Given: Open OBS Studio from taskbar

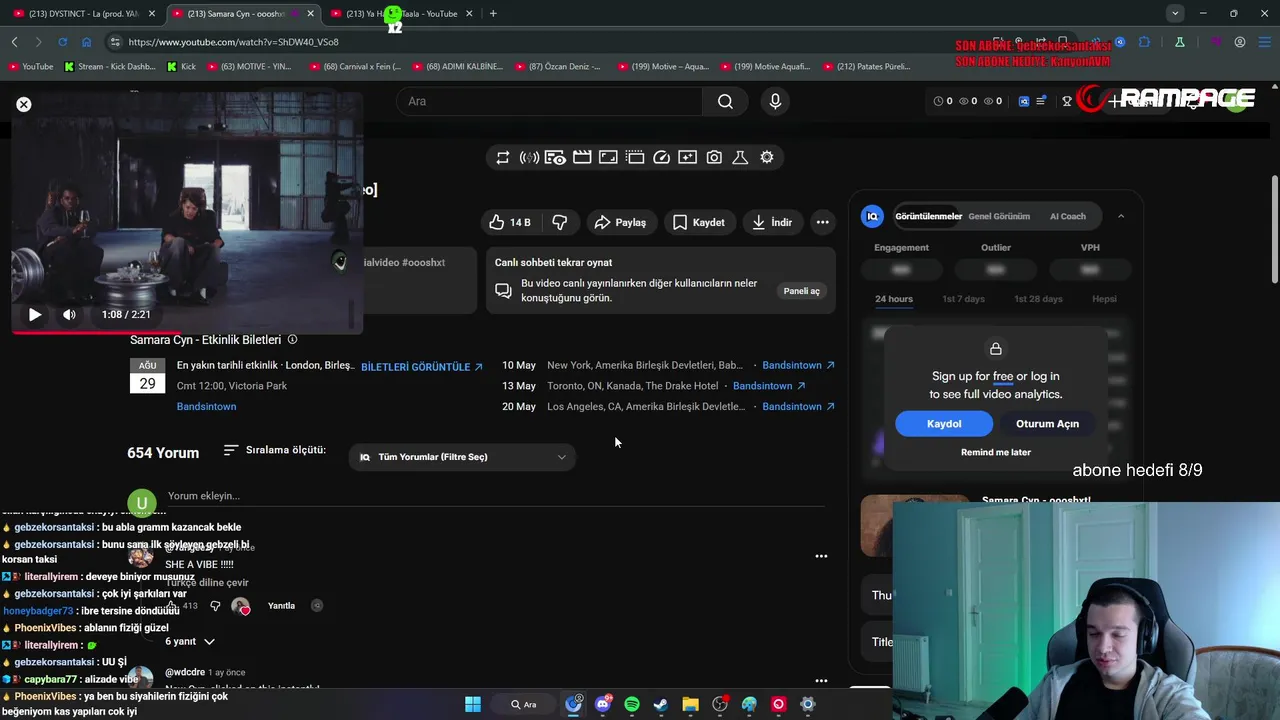Looking at the screenshot, I should [x=720, y=704].
